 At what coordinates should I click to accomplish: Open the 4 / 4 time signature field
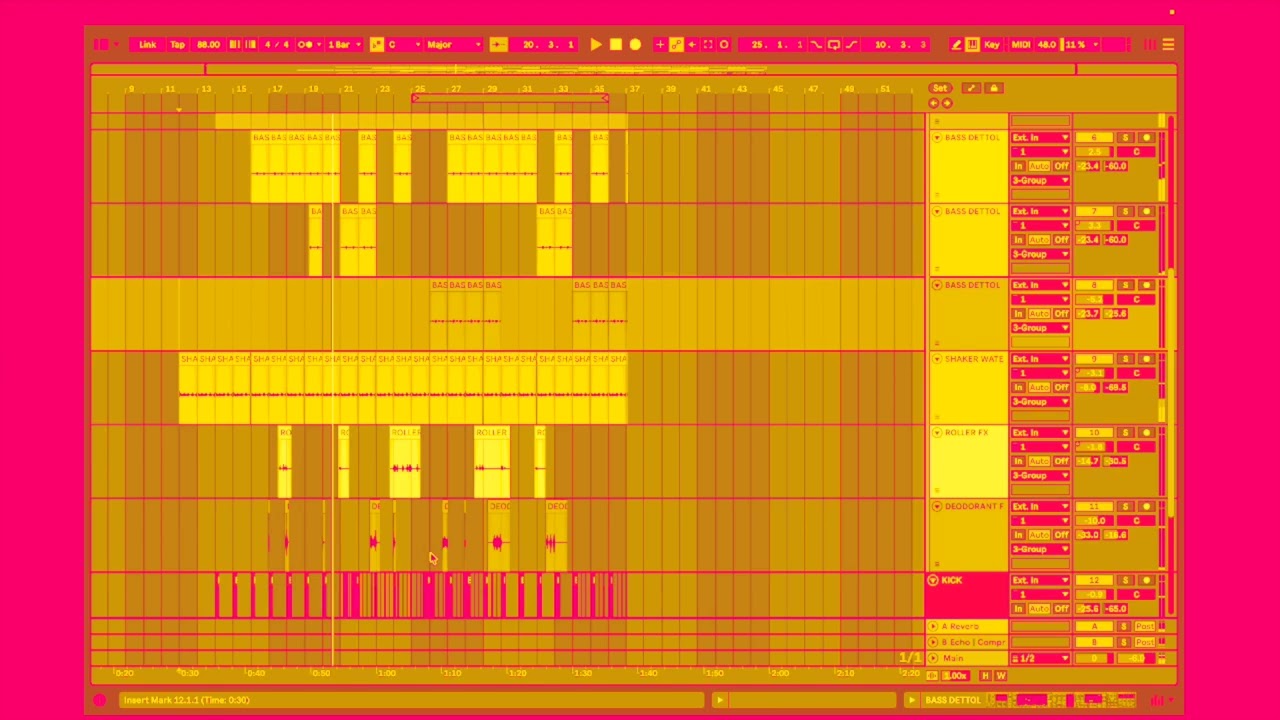pyautogui.click(x=277, y=44)
